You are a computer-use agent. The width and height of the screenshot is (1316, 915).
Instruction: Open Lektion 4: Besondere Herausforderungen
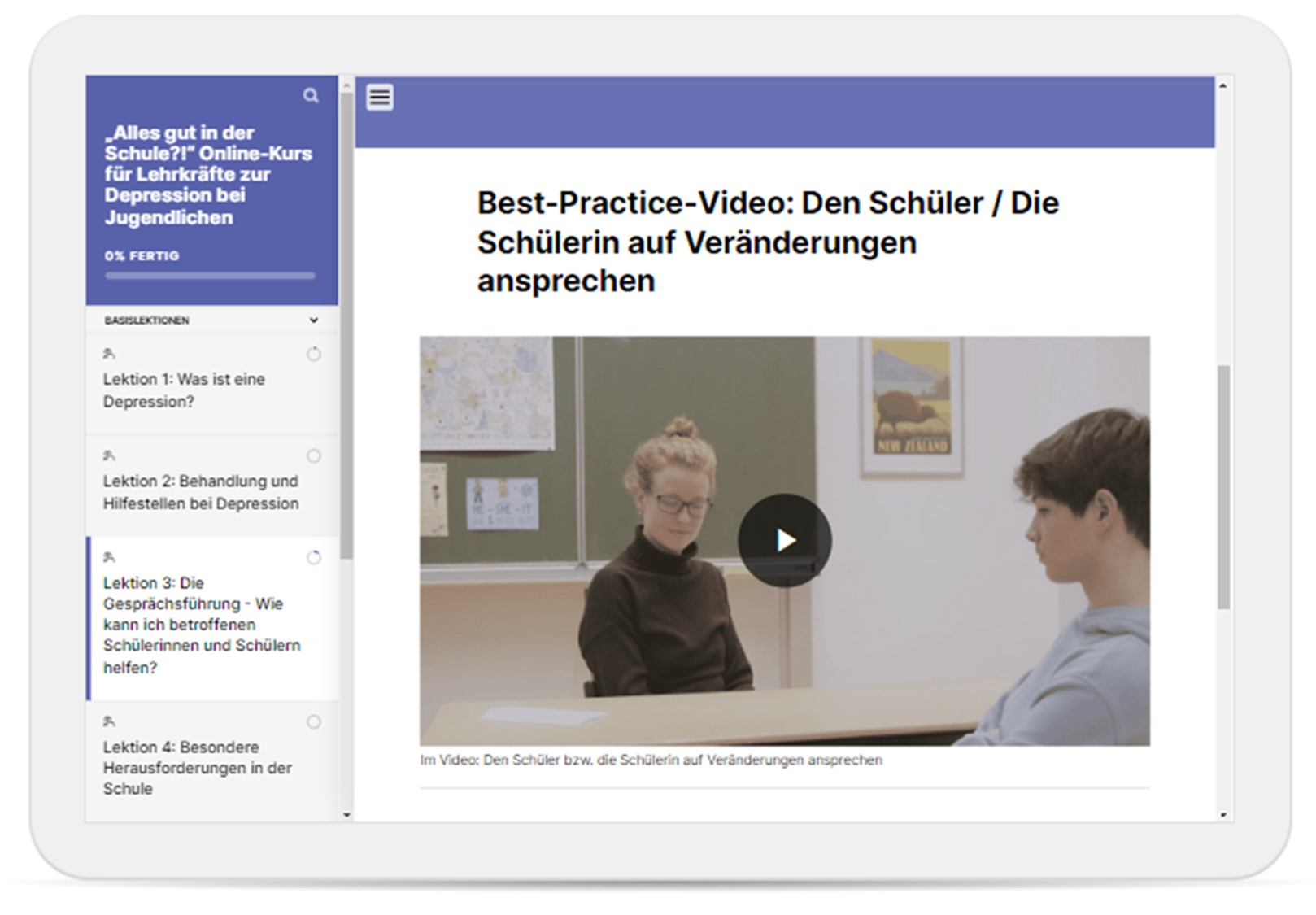coord(197,767)
